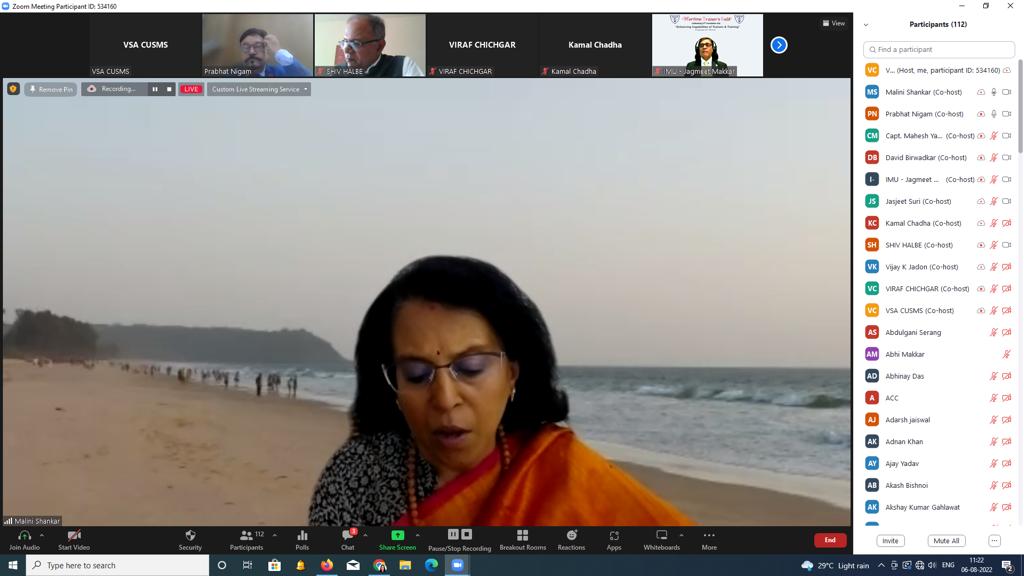Open the participants panel more options button

tap(994, 541)
